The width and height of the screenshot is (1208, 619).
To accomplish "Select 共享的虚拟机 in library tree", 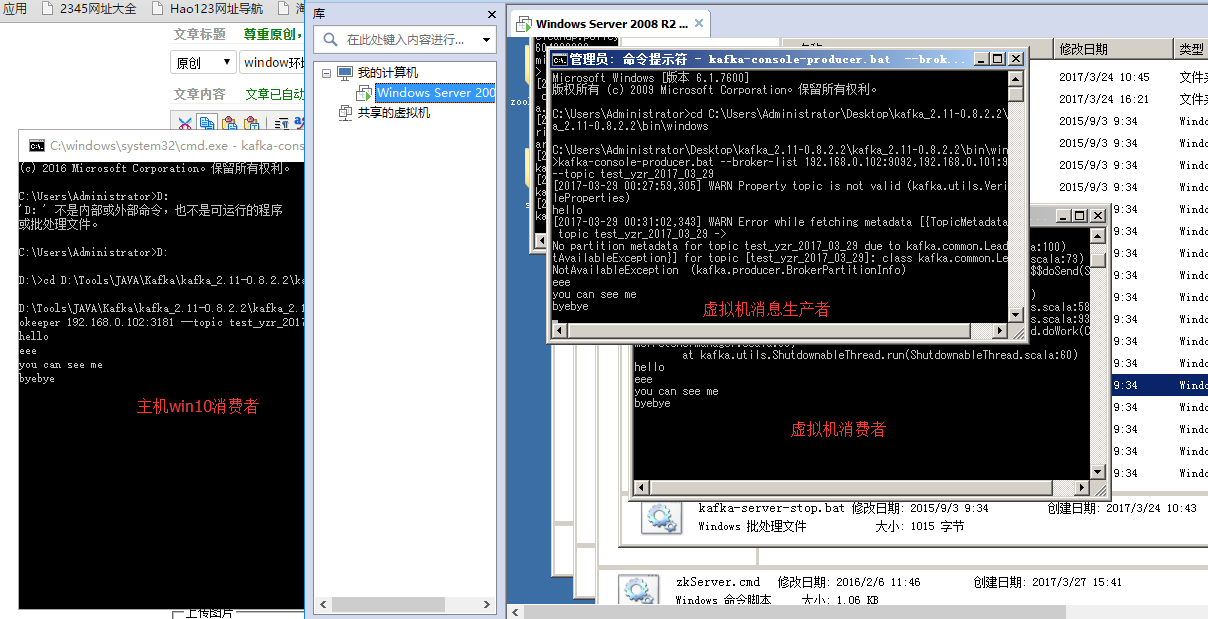I will (394, 113).
